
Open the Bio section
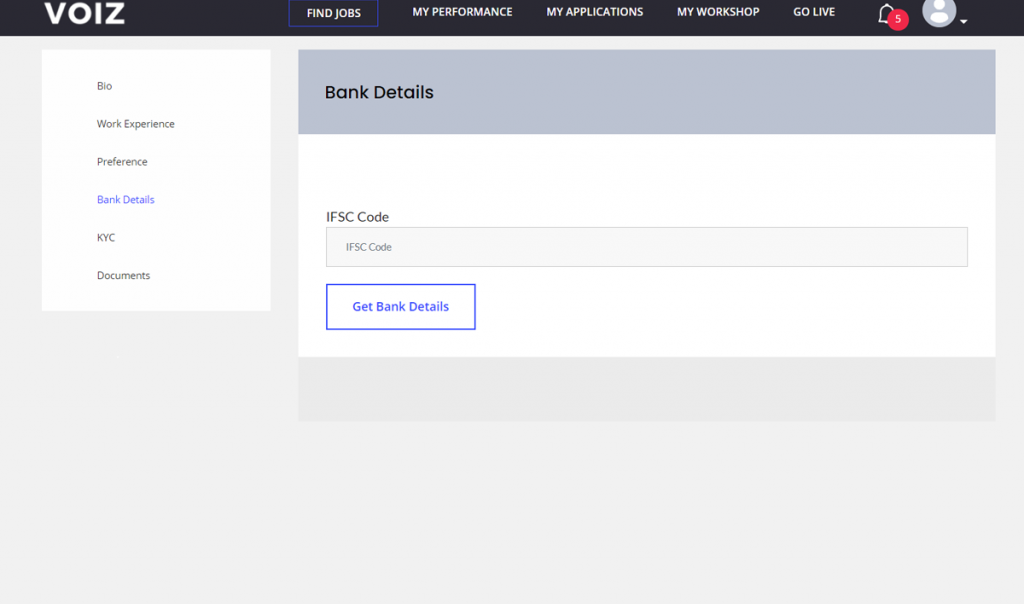tap(104, 86)
